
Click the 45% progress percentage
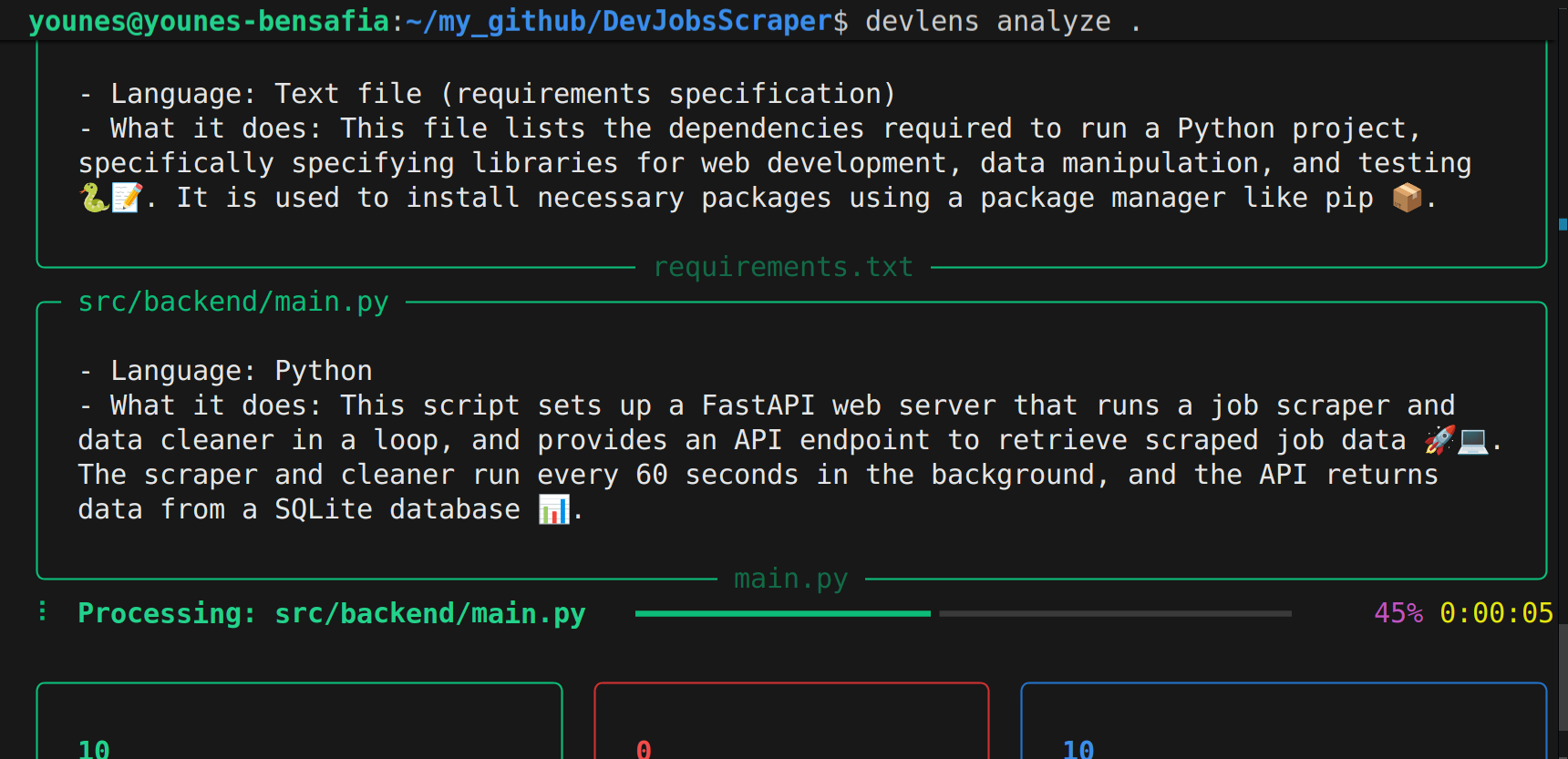click(1398, 613)
